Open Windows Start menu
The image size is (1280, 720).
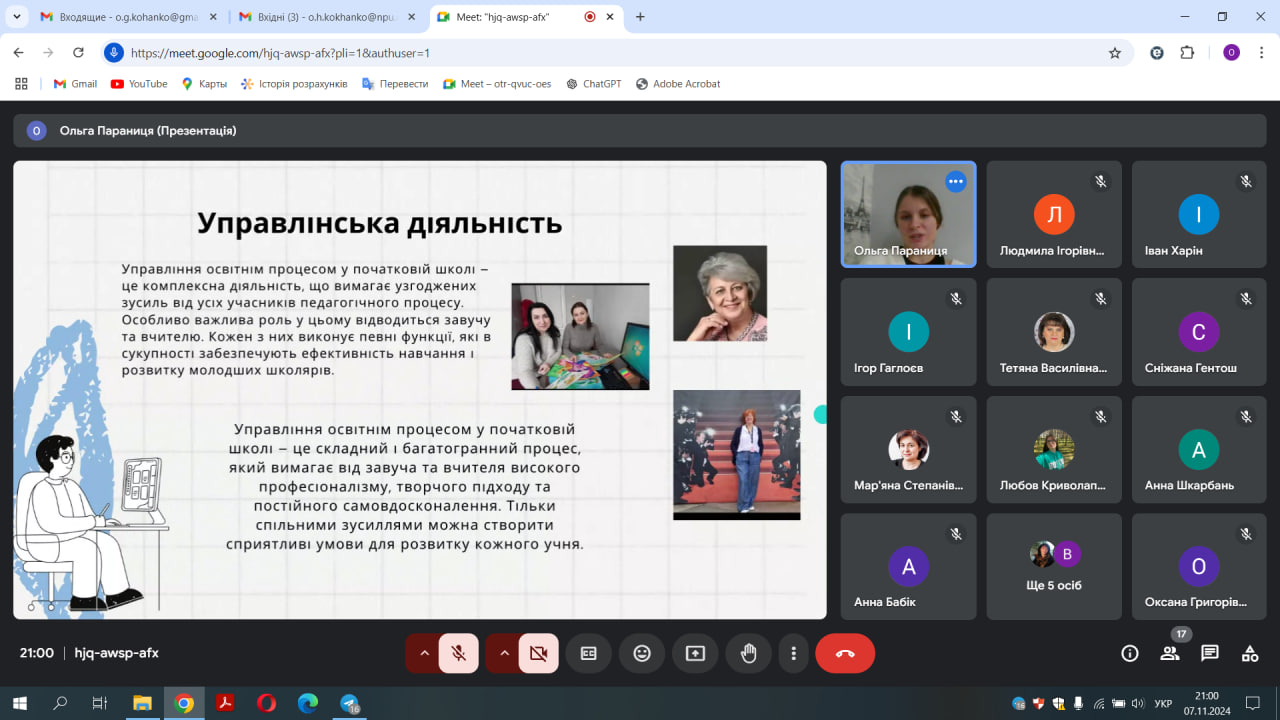coord(19,703)
